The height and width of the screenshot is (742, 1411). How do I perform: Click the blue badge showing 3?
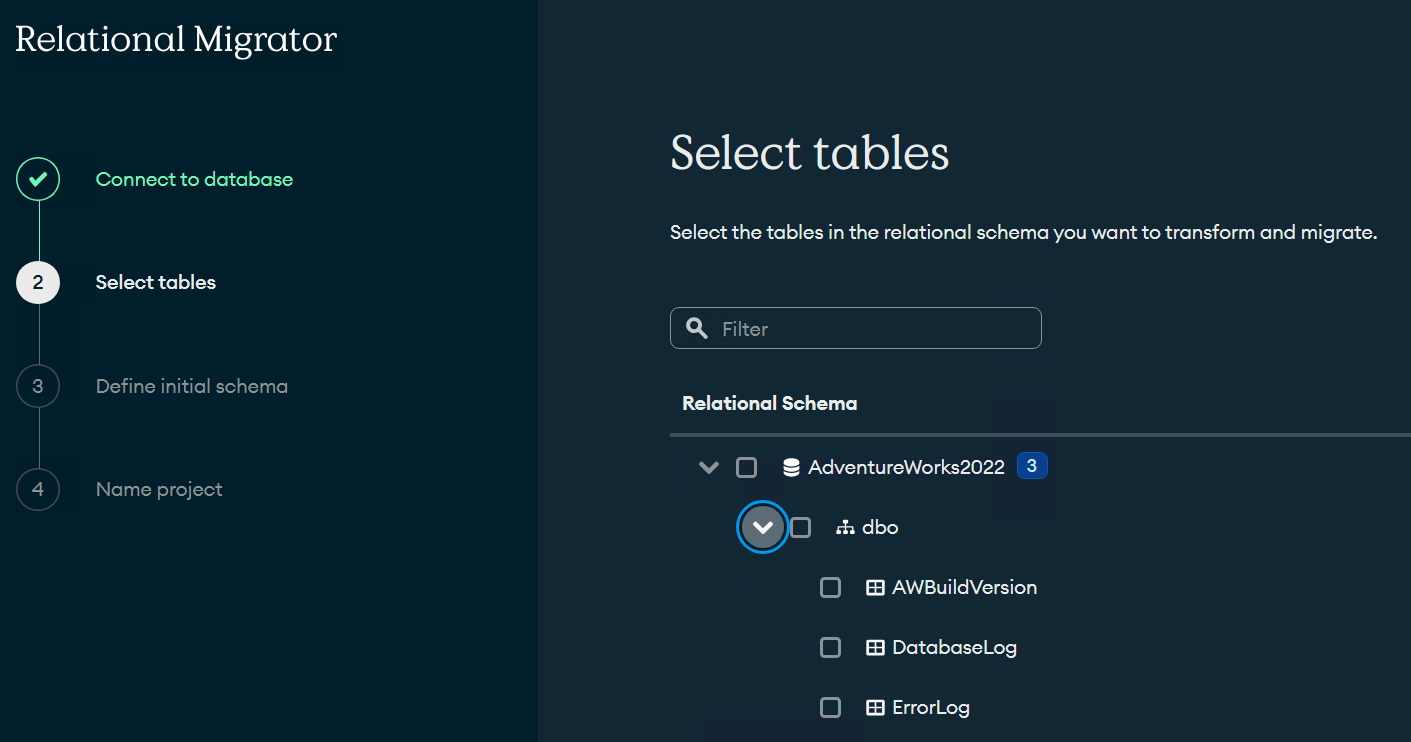point(1032,466)
